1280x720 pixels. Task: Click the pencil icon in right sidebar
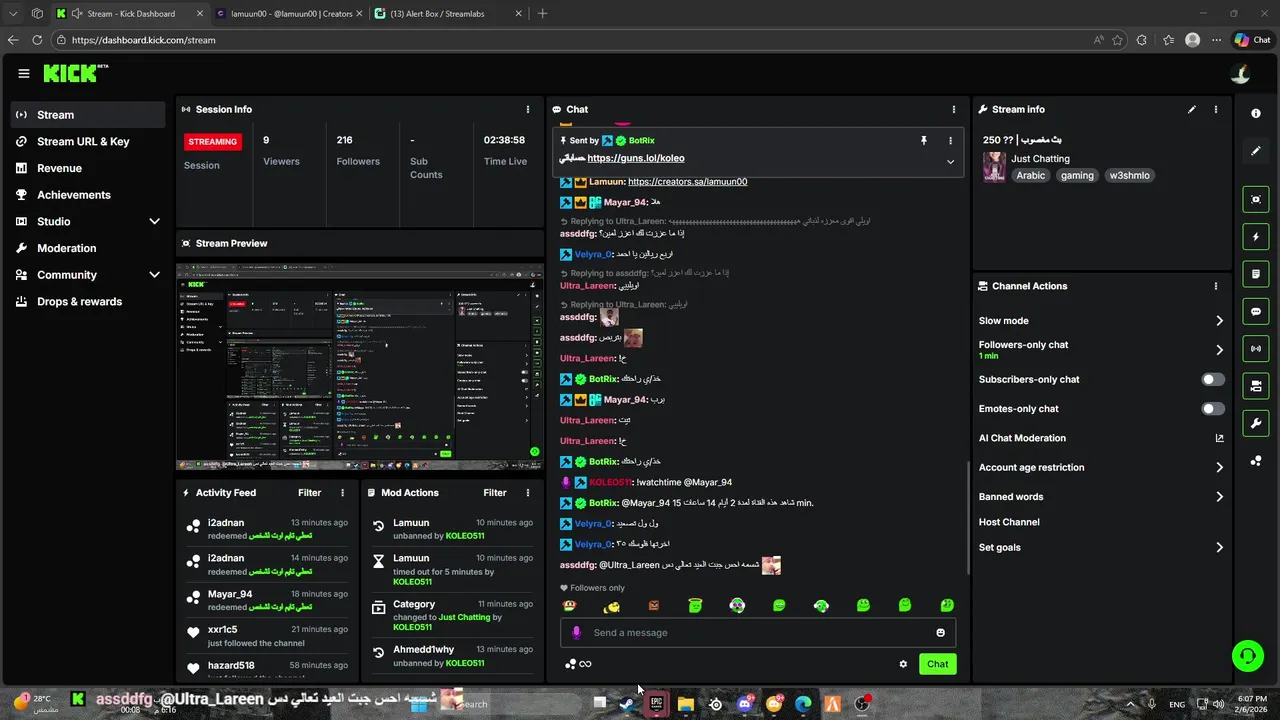coord(1256,151)
